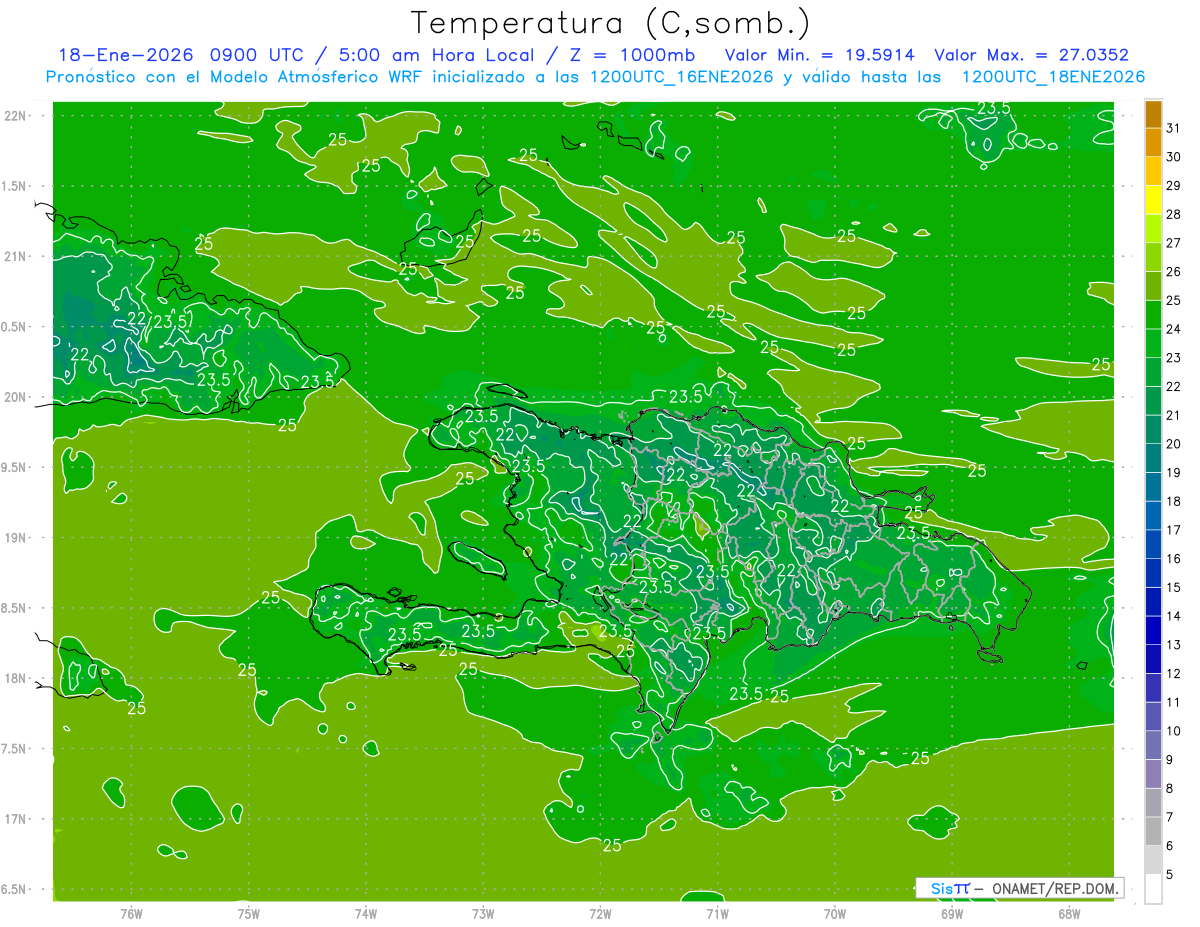1200x927 pixels.
Task: Click the color bar scale label '20'
Action: pyautogui.click(x=1174, y=444)
